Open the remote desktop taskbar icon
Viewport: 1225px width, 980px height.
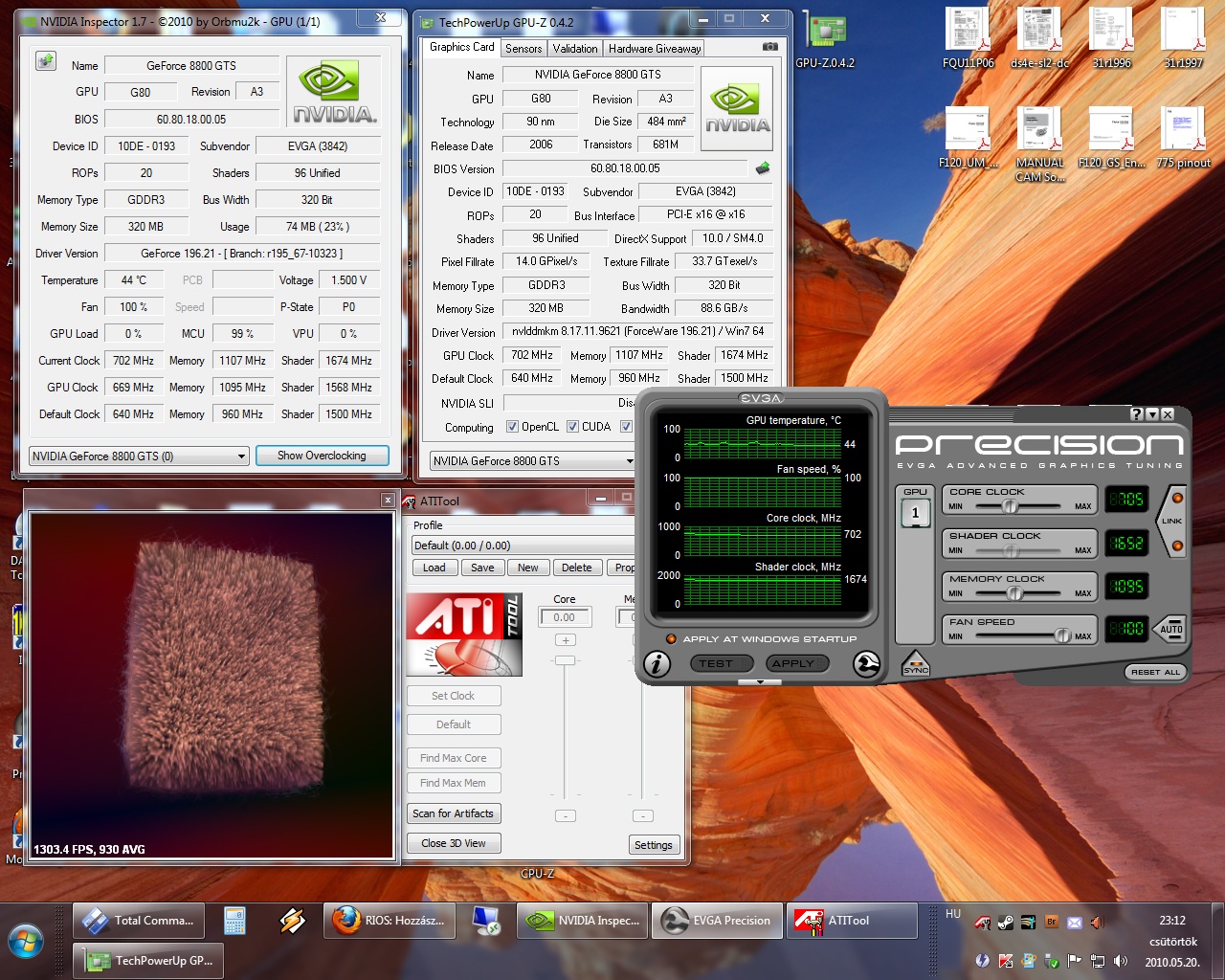(487, 921)
